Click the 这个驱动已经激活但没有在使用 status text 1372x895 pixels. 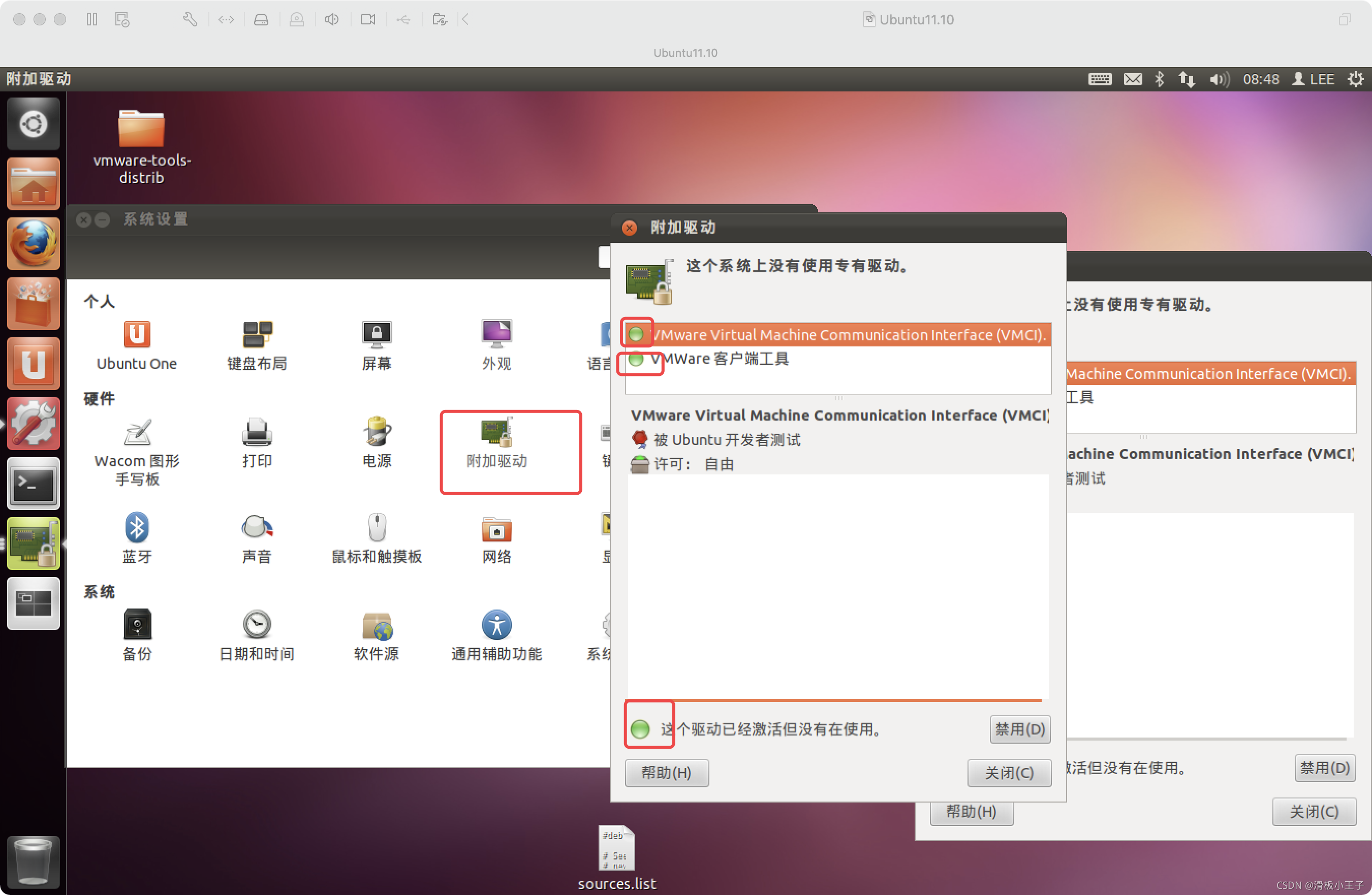tap(771, 729)
